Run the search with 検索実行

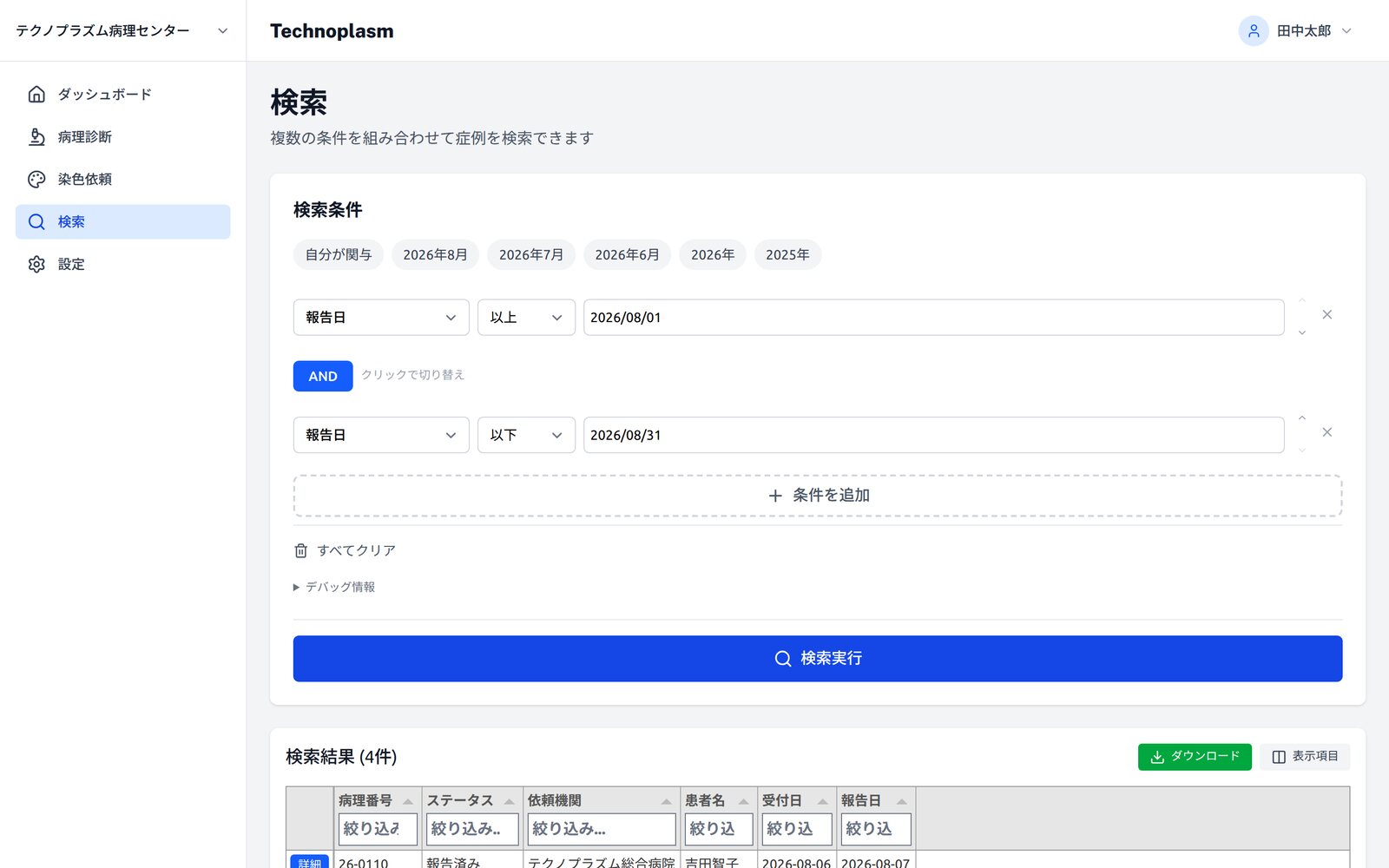(818, 659)
